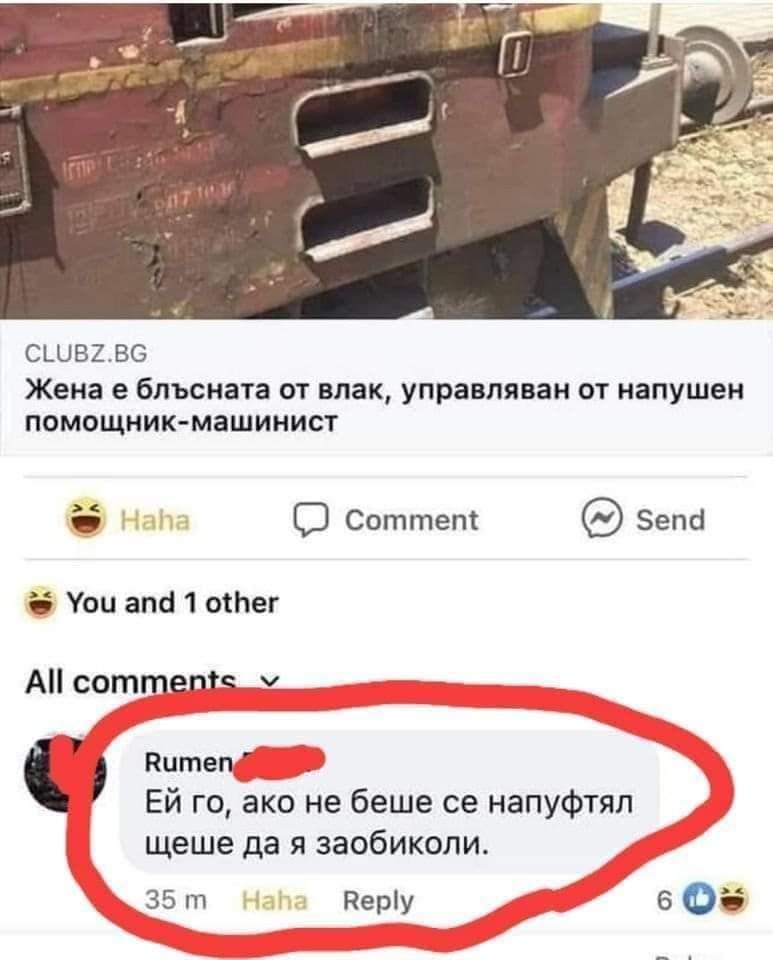Open the train photo article thumbnail
773x960 pixels.
coord(386,160)
